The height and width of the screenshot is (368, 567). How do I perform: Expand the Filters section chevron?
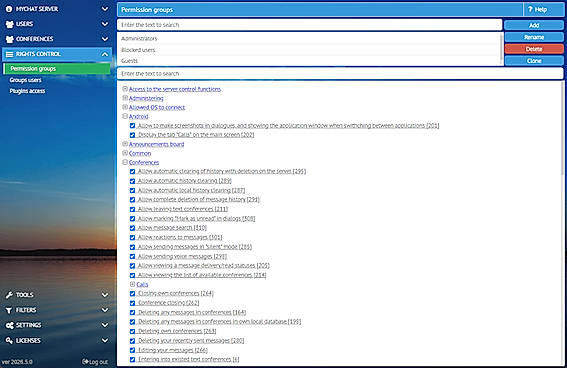(x=105, y=310)
